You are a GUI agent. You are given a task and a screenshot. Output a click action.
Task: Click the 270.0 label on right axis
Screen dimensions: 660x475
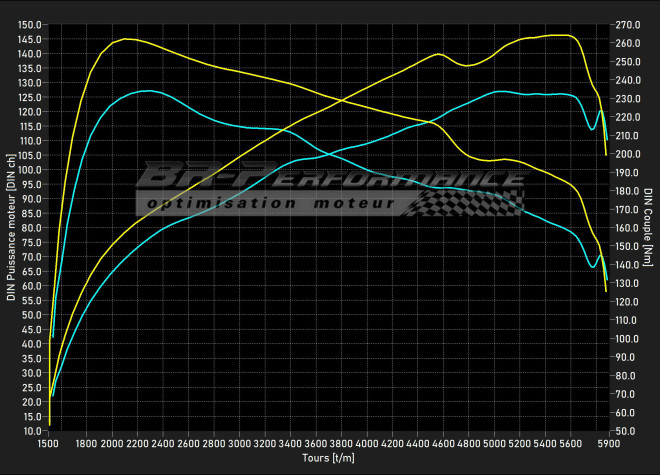pyautogui.click(x=627, y=25)
